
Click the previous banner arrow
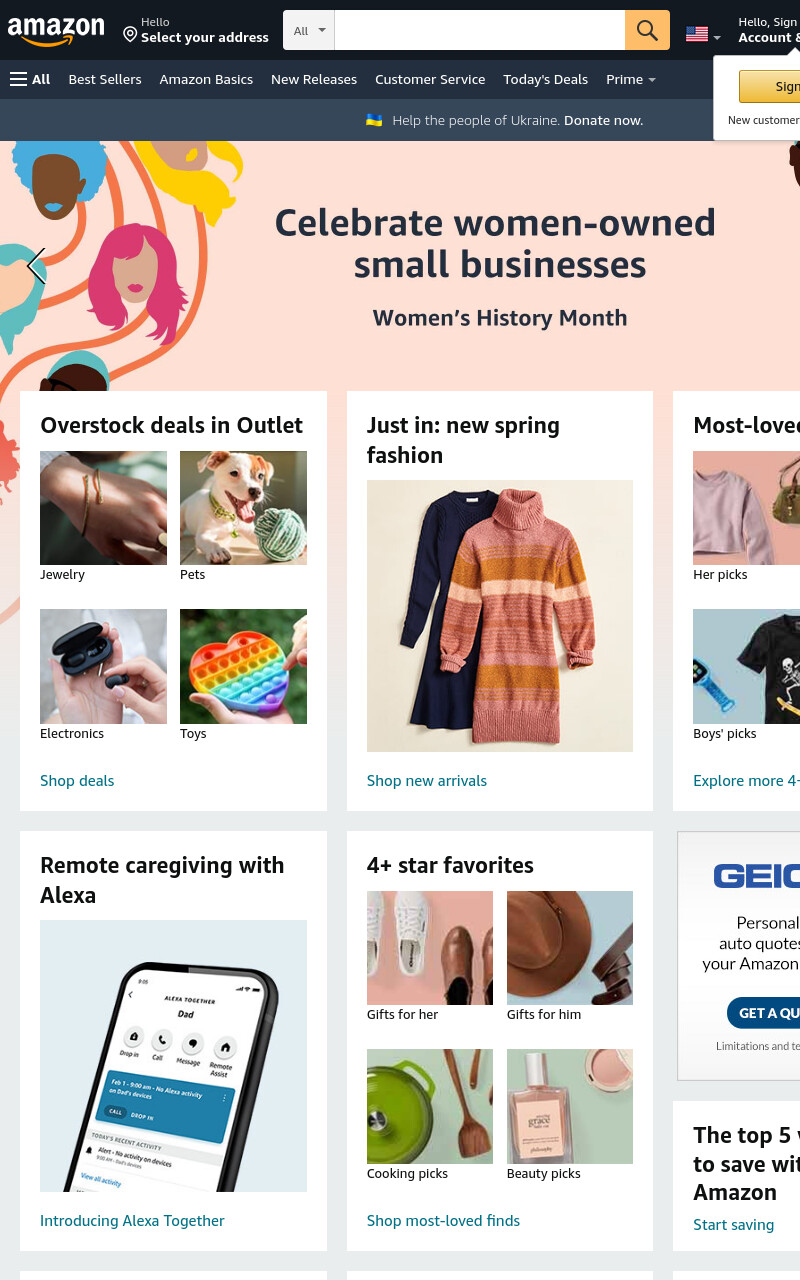pos(36,267)
